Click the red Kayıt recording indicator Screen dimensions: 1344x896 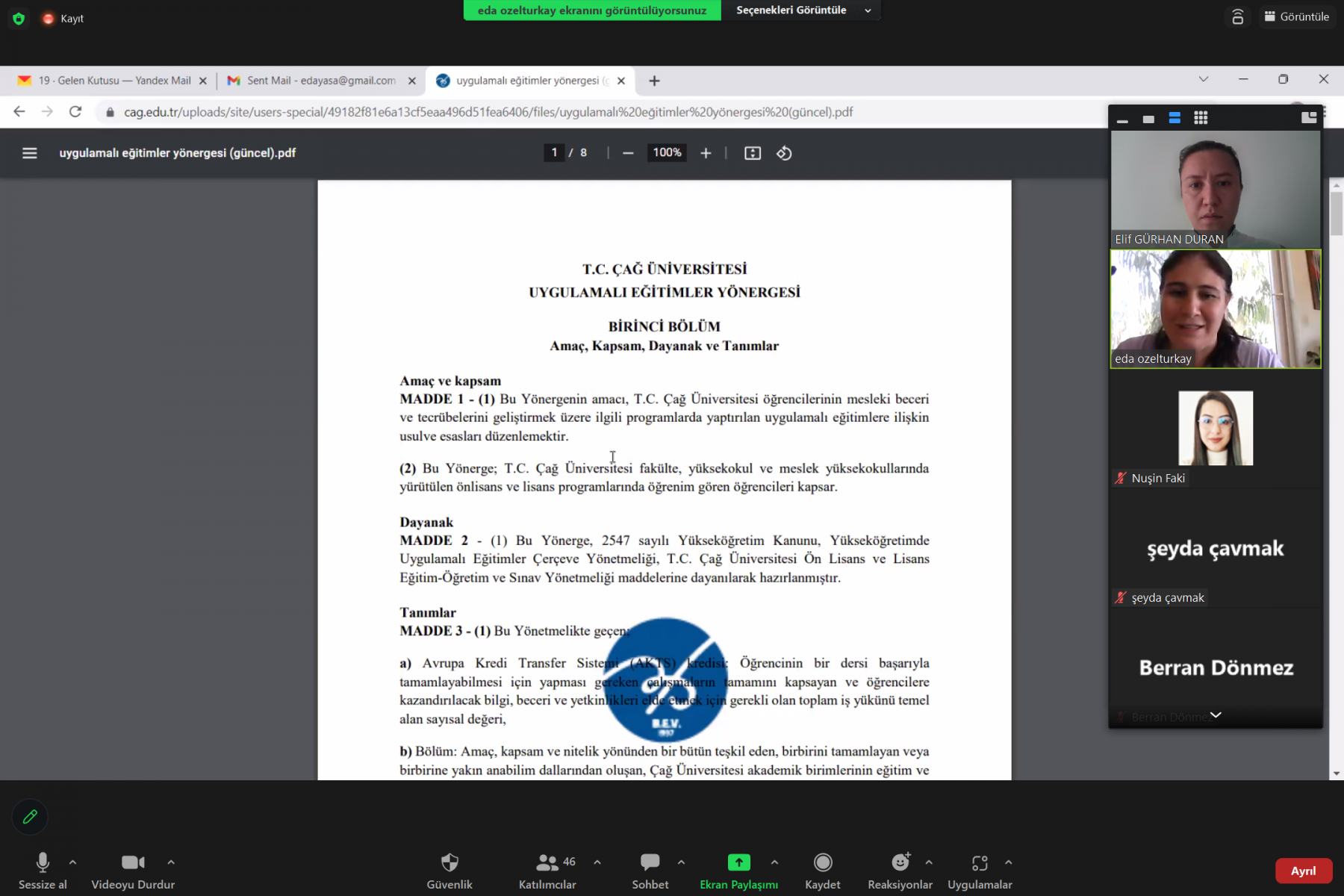tap(63, 19)
